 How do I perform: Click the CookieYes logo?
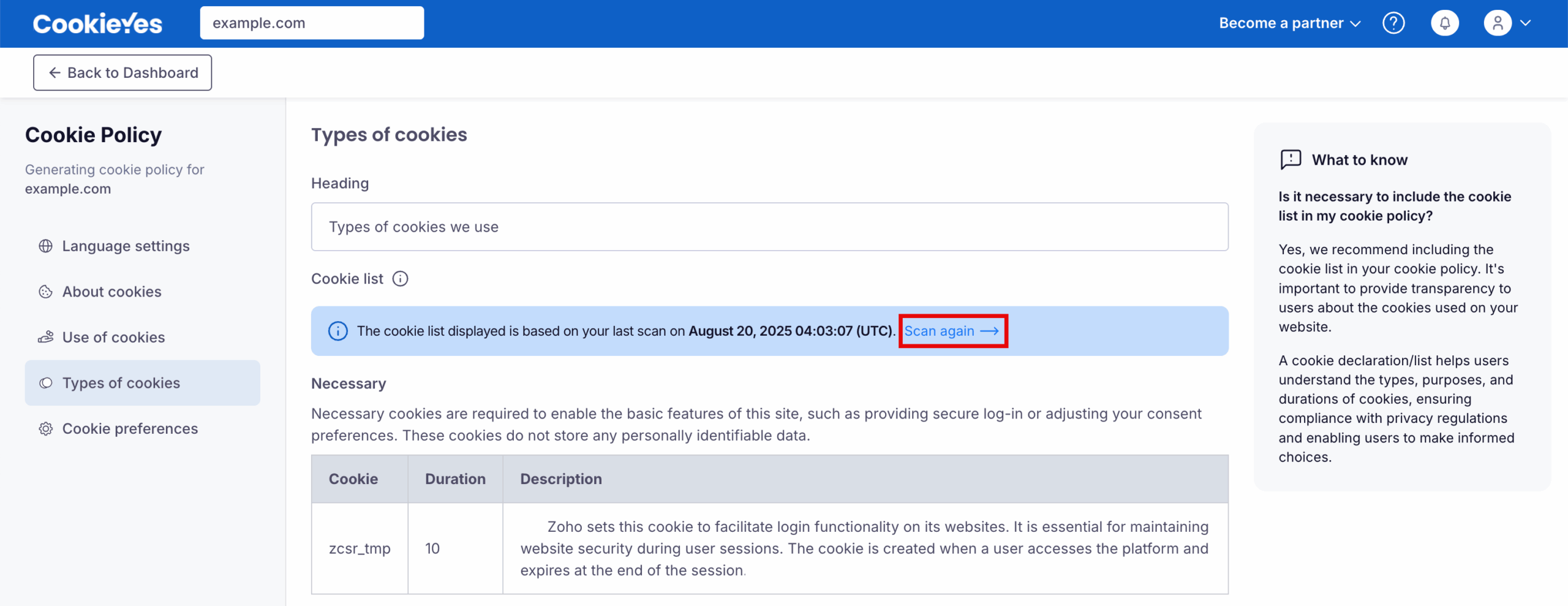point(97,23)
